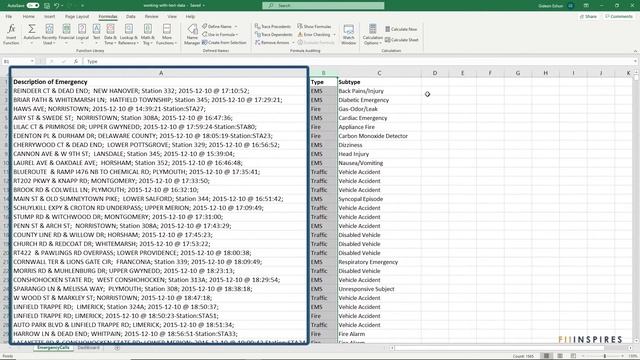Open the Customize Quick Access Toolbar dropdown

[82, 5]
